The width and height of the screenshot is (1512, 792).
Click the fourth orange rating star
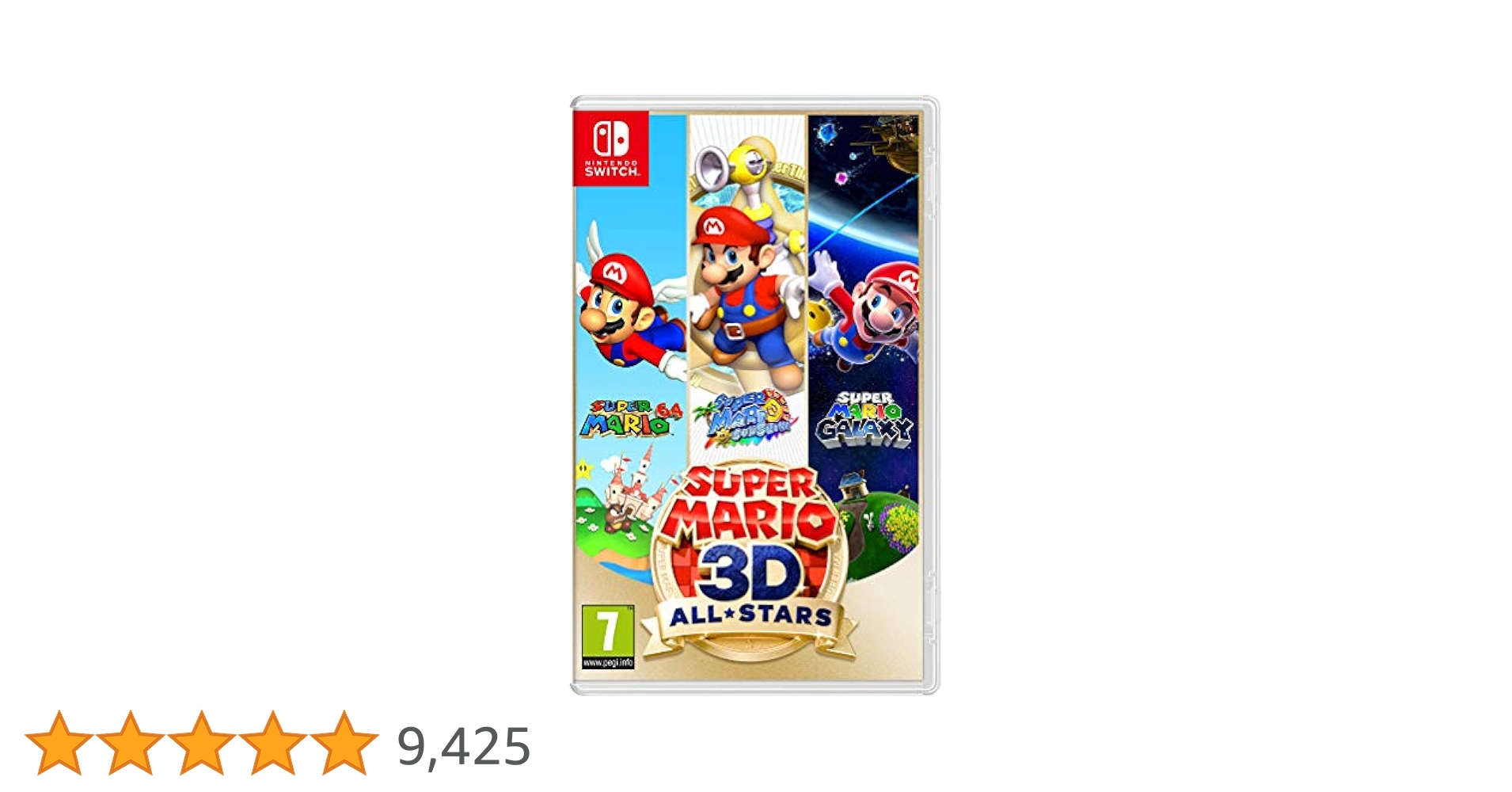[272, 743]
